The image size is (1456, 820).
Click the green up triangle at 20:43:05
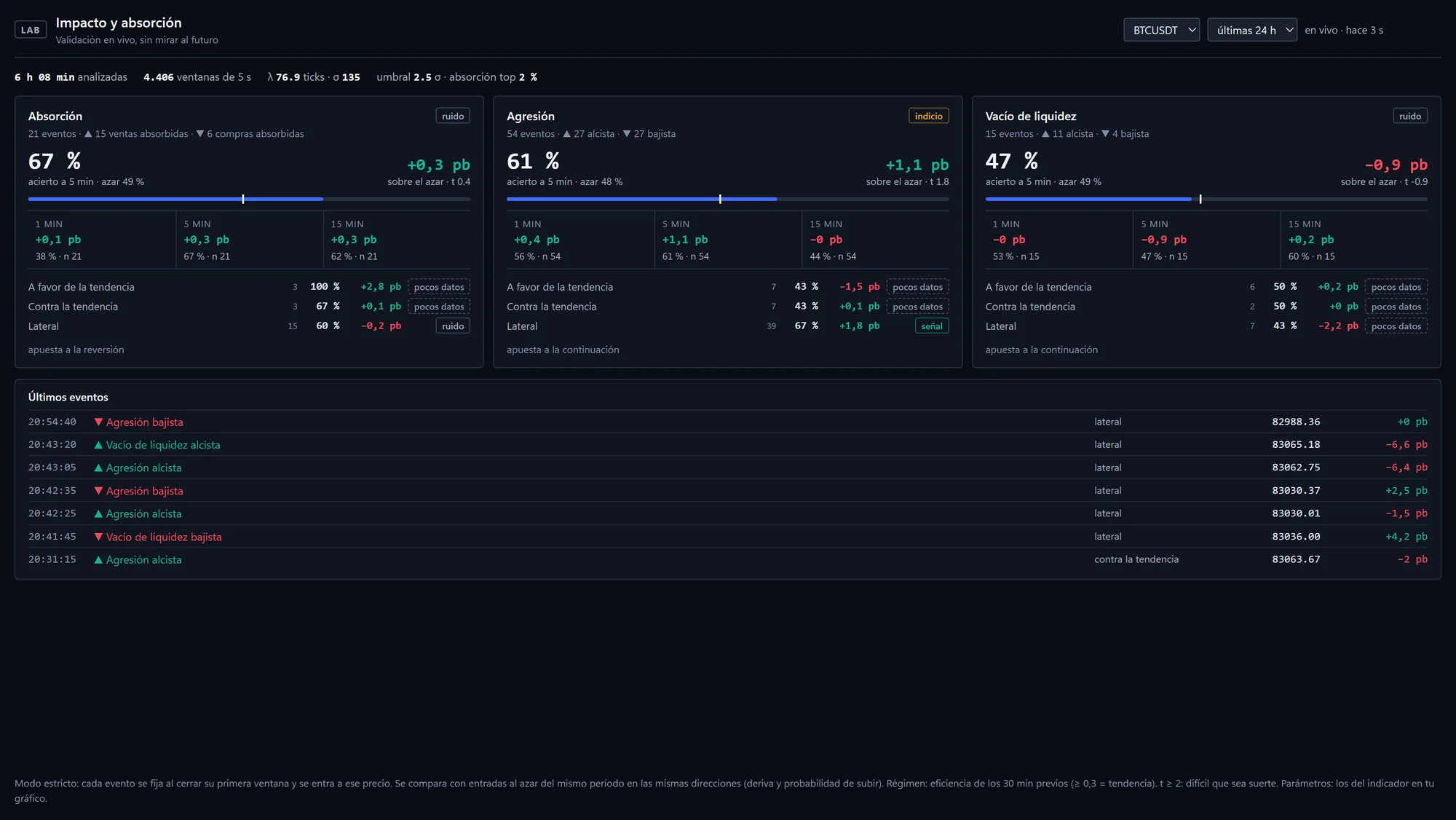[x=98, y=468]
